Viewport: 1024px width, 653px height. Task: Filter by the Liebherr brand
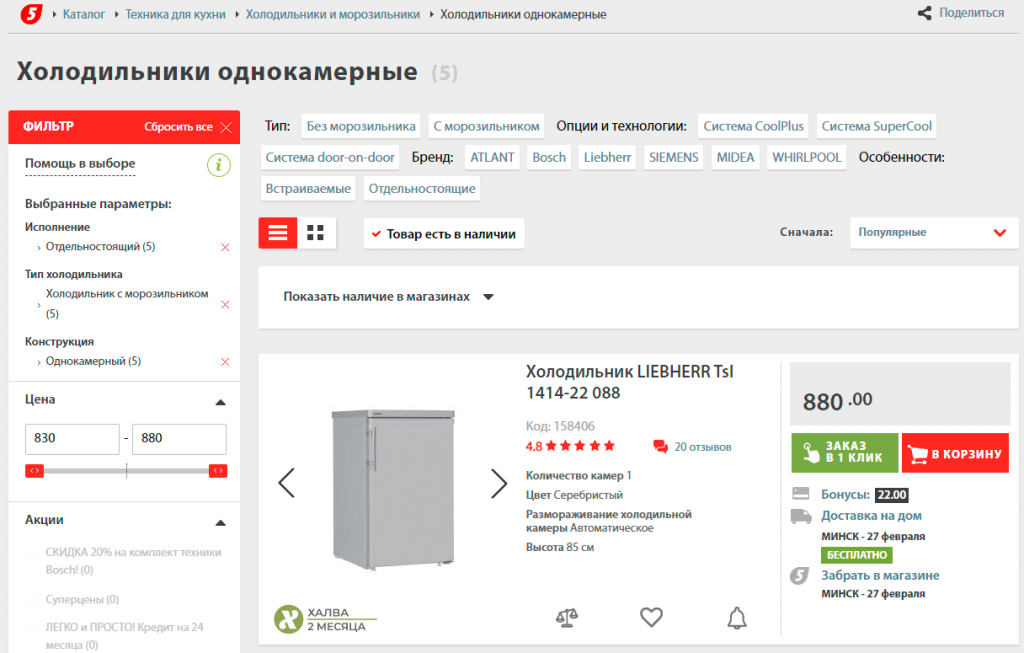coord(607,157)
